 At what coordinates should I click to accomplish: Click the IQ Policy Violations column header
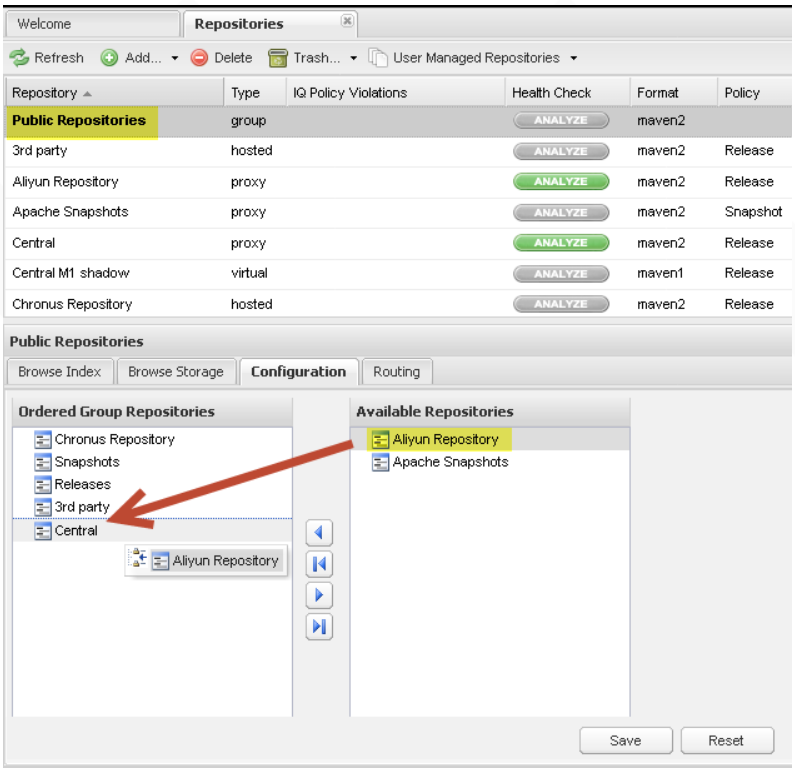tap(395, 93)
